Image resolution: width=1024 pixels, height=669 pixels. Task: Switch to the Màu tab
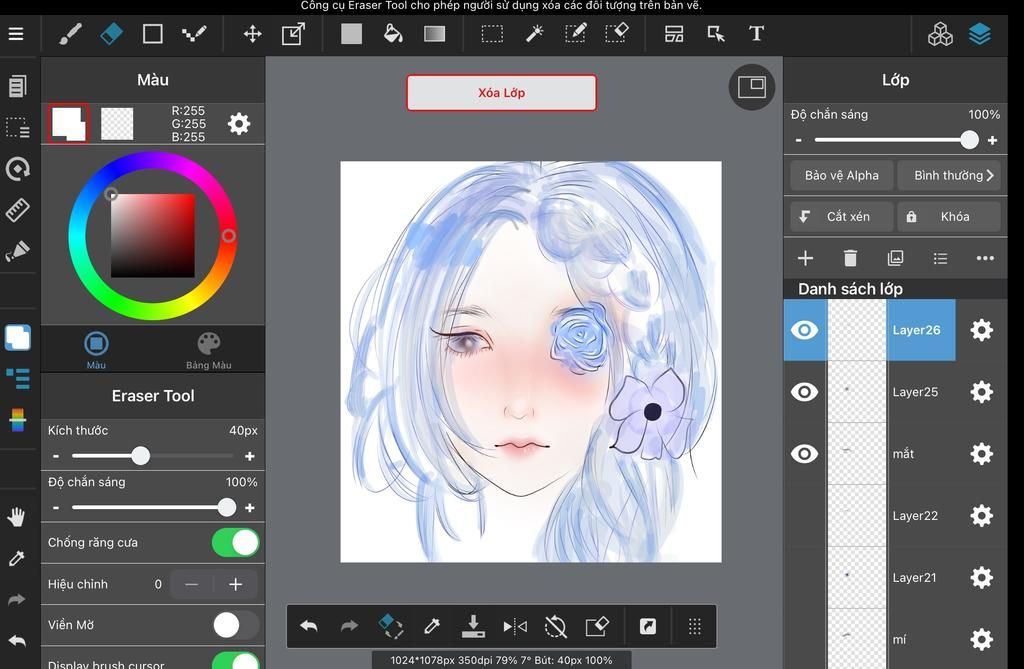[96, 350]
